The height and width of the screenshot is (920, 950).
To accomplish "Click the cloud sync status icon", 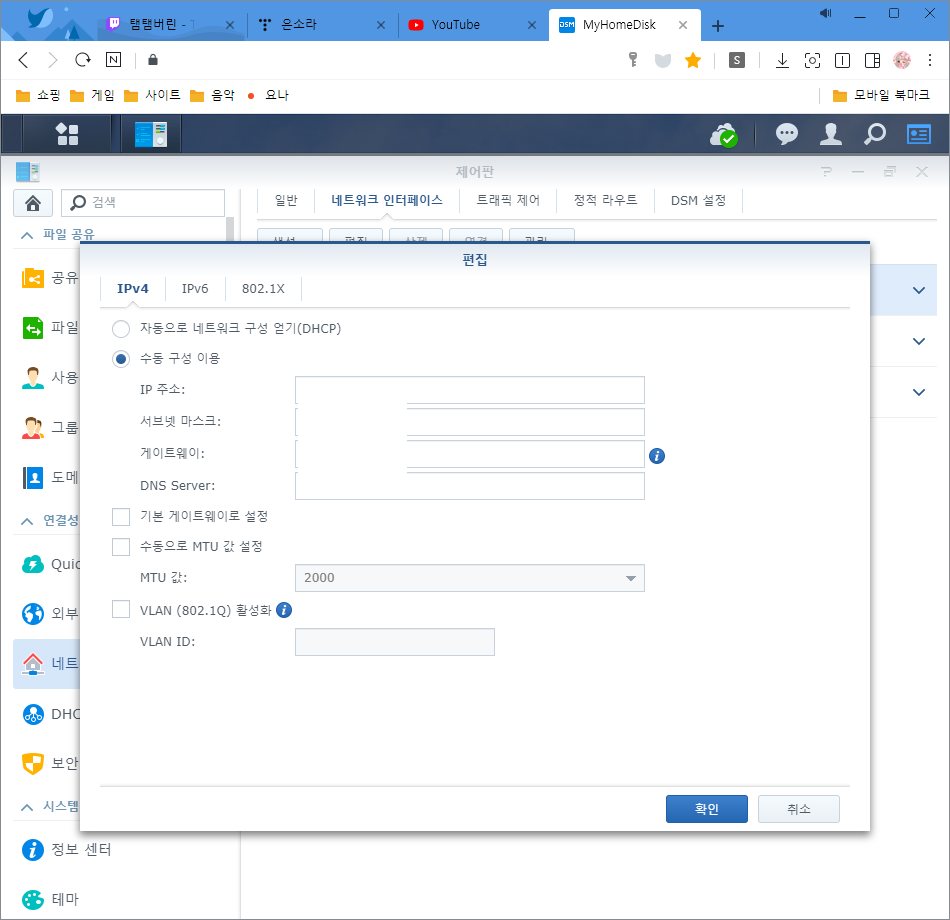I will click(722, 134).
